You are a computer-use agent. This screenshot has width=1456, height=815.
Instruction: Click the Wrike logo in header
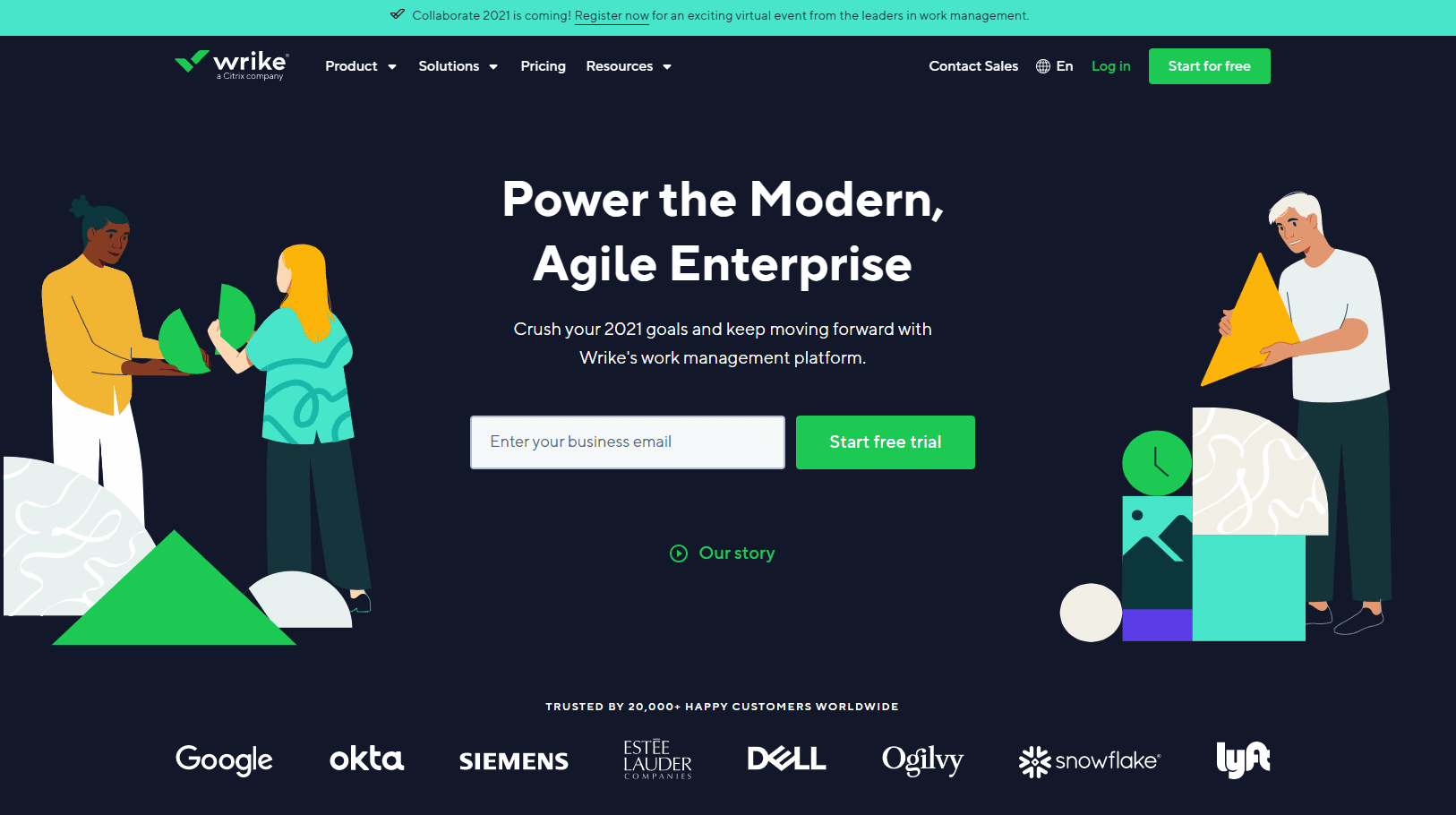point(231,64)
